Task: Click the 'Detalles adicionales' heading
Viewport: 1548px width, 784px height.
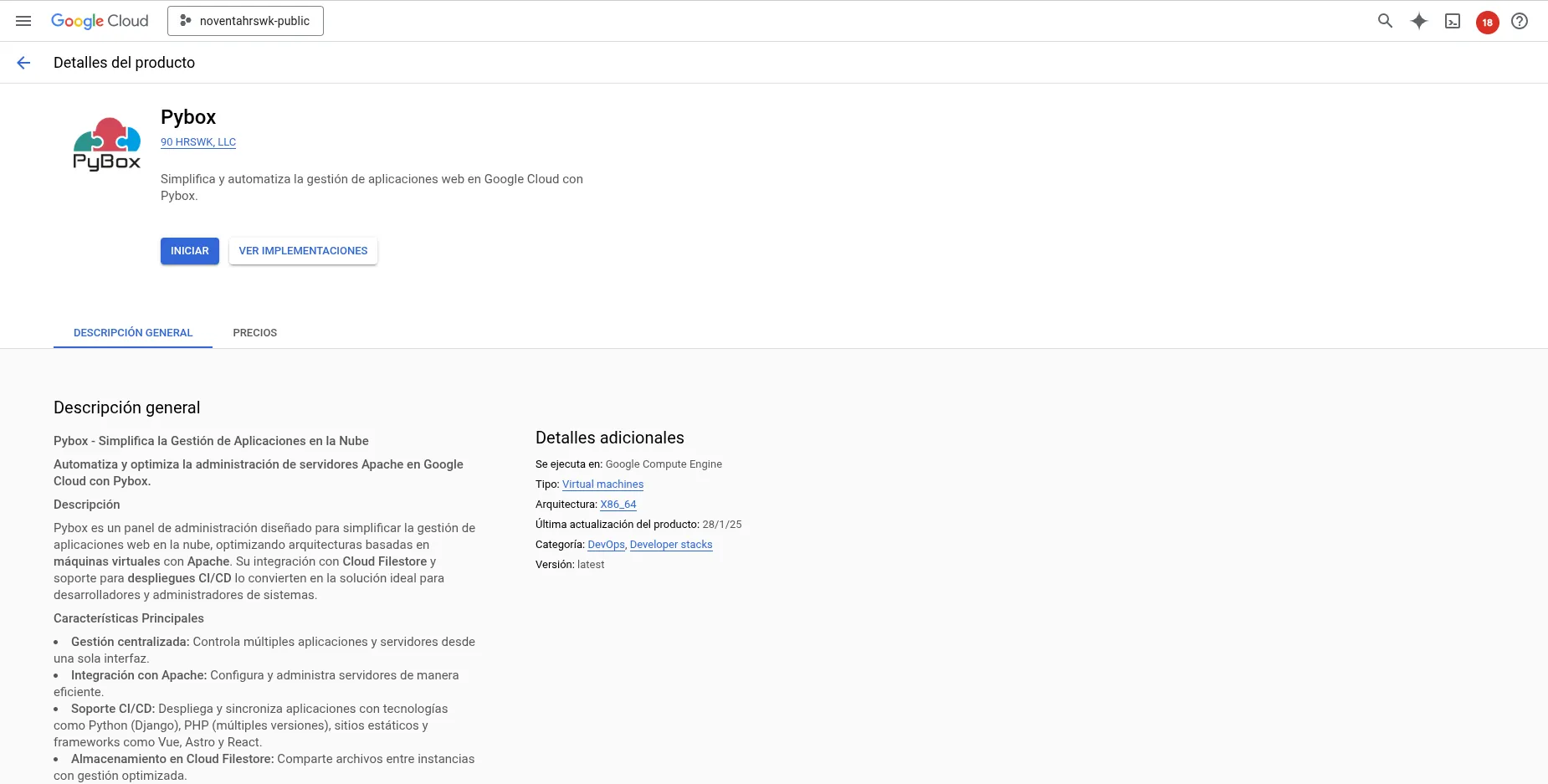Action: [610, 438]
